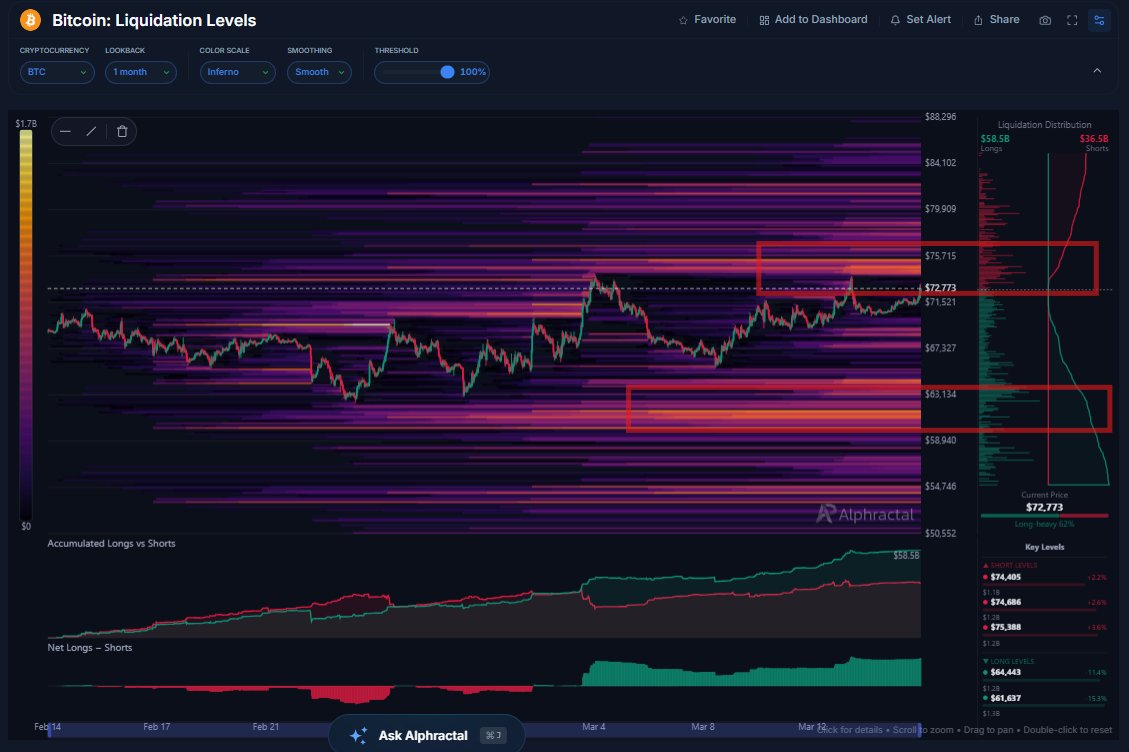Open the Inferno color scale dropdown
This screenshot has height=752, width=1129.
click(x=237, y=72)
